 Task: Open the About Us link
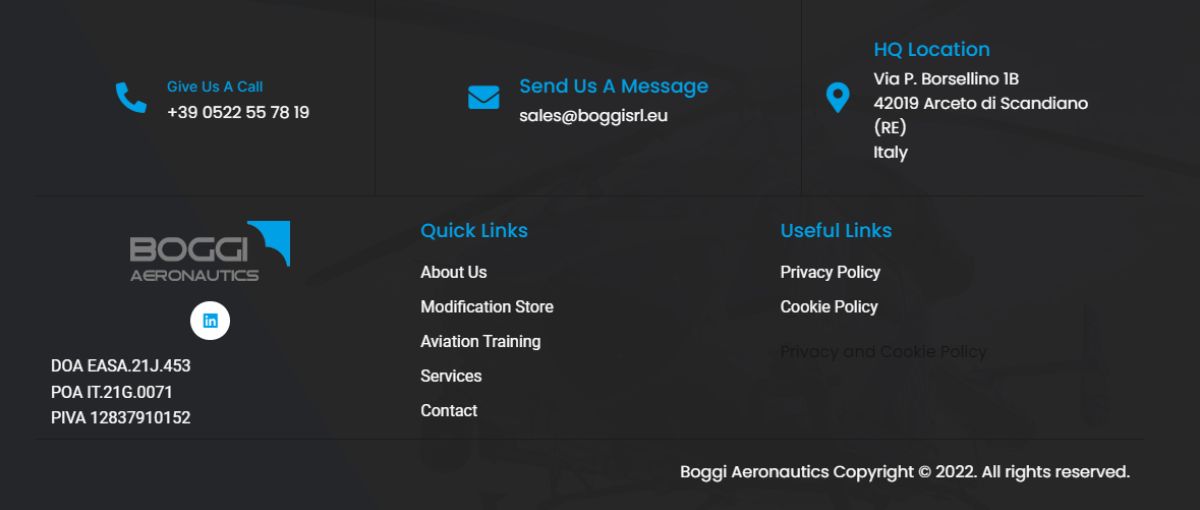453,272
